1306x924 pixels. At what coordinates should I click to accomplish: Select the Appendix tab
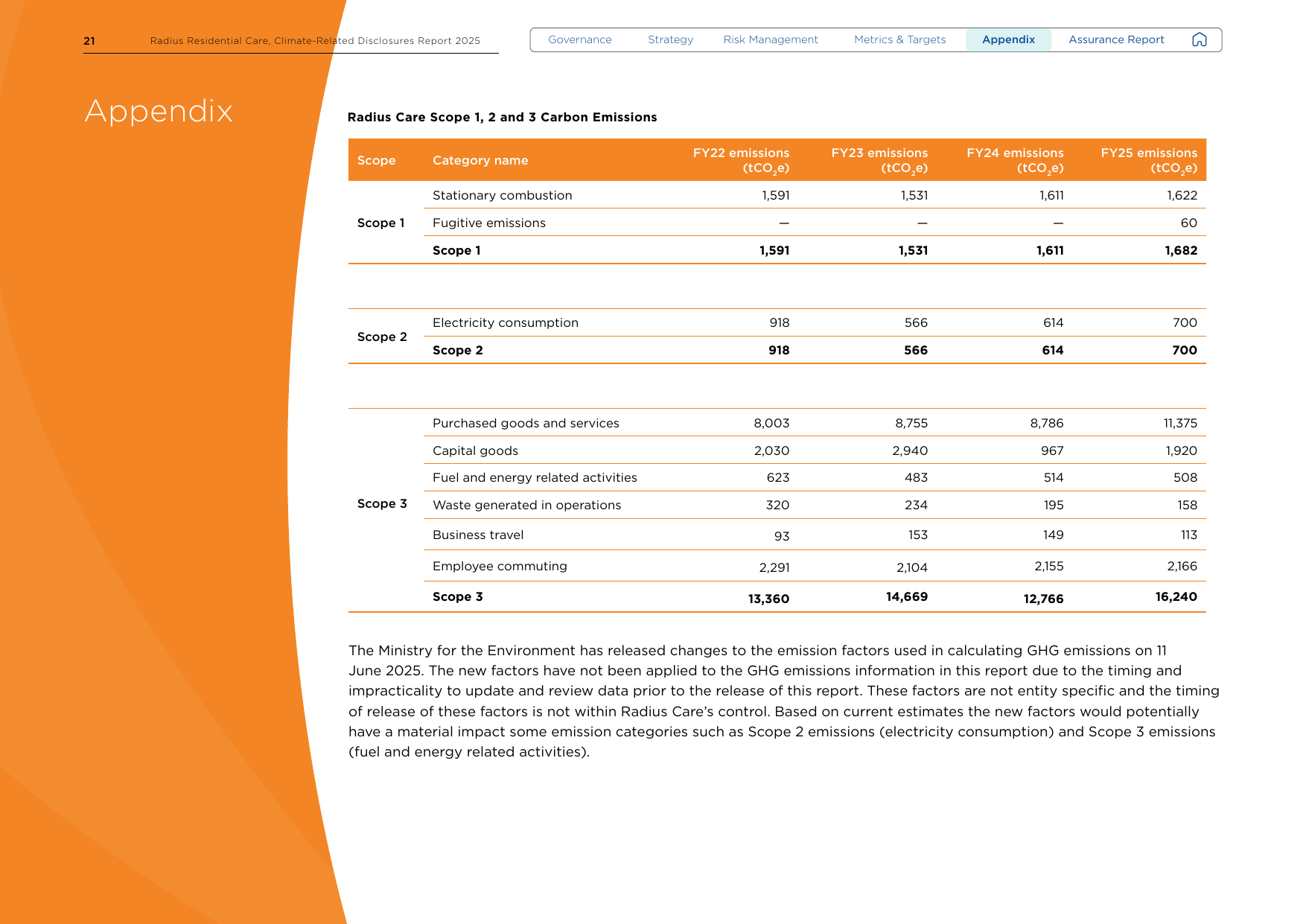(1008, 39)
